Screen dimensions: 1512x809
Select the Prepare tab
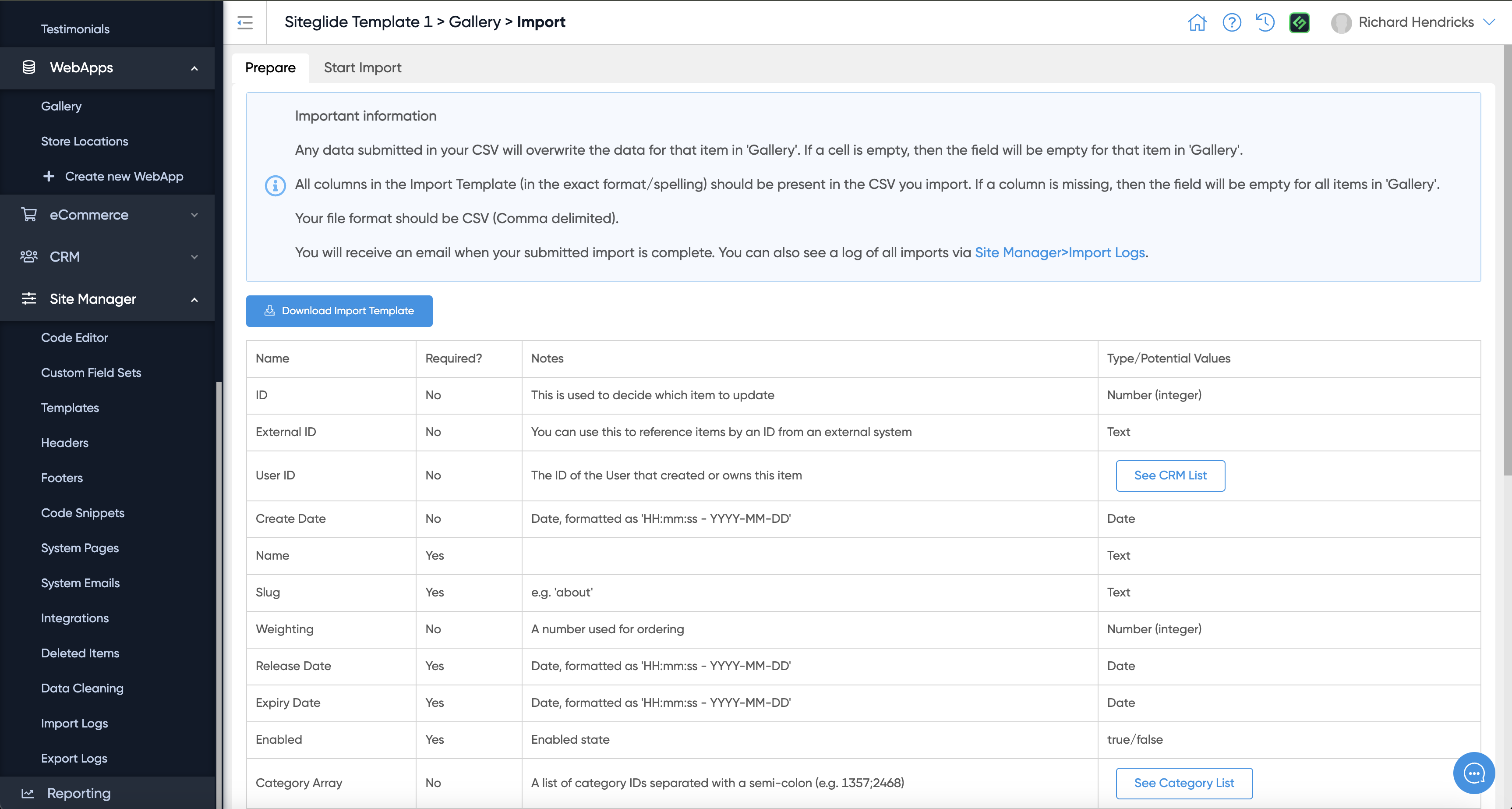[x=270, y=67]
